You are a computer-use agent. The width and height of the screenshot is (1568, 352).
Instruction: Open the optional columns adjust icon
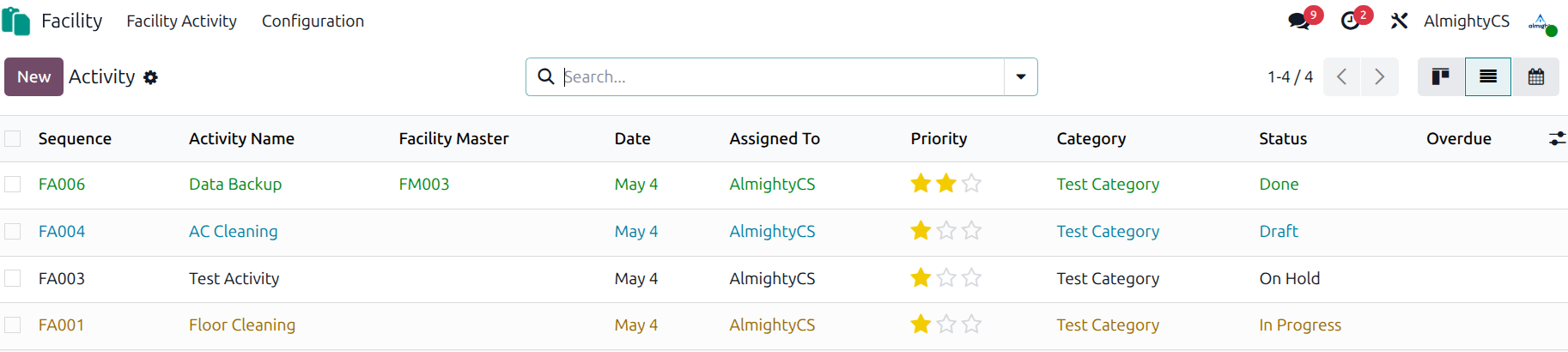(x=1557, y=138)
